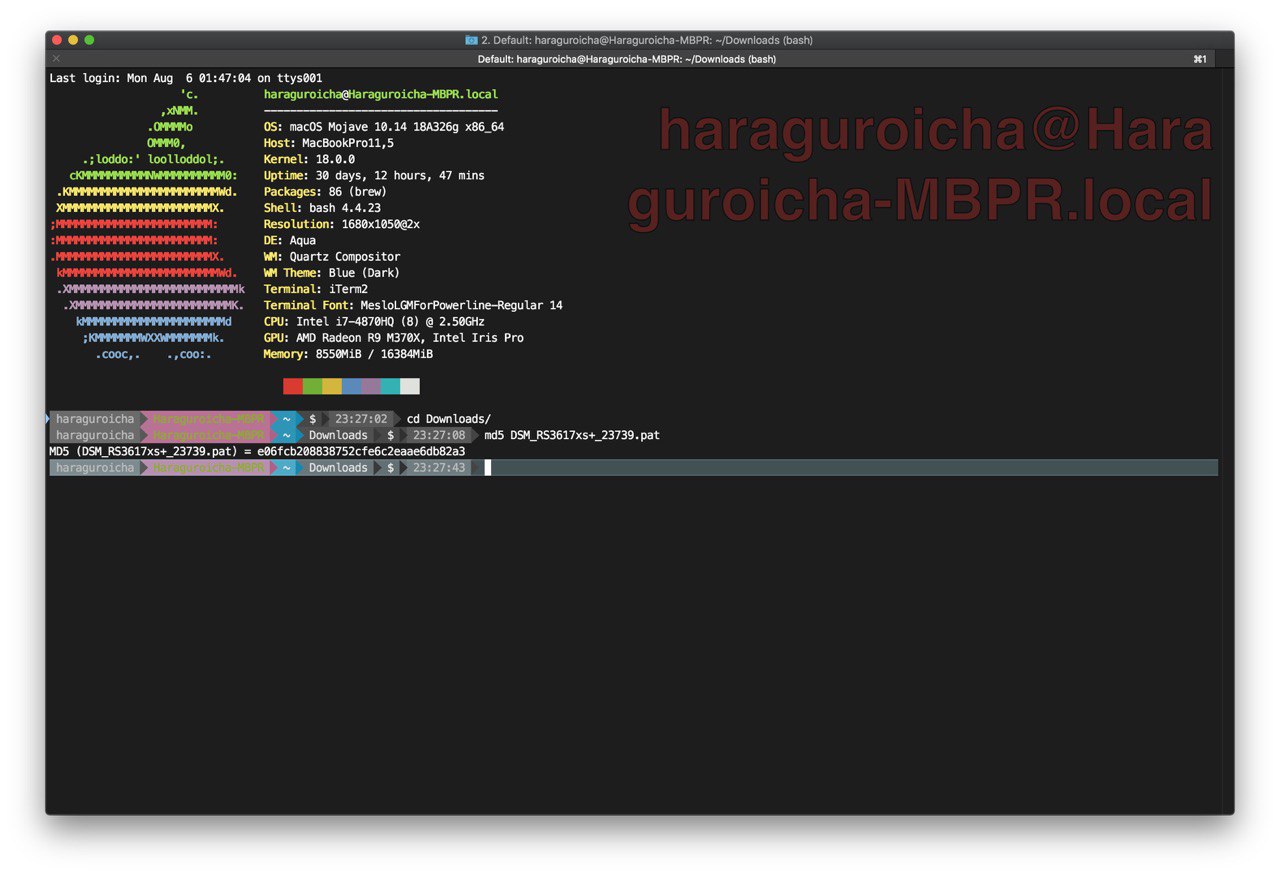
Task: Click the 'Uptime: 30 days, 12 hours' line
Action: point(374,175)
